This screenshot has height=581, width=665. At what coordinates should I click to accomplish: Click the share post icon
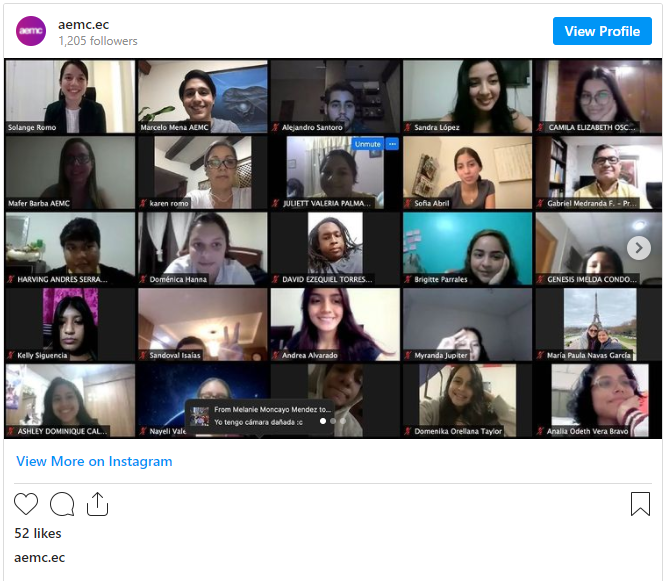tap(97, 504)
